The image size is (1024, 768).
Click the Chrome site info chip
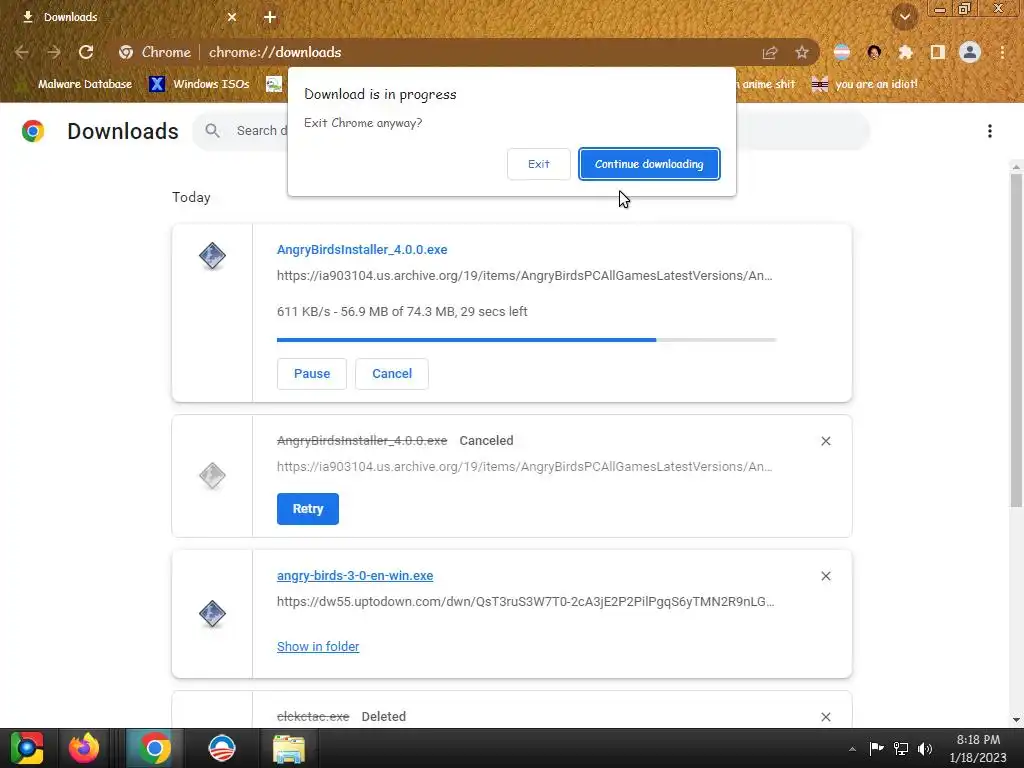tap(154, 52)
